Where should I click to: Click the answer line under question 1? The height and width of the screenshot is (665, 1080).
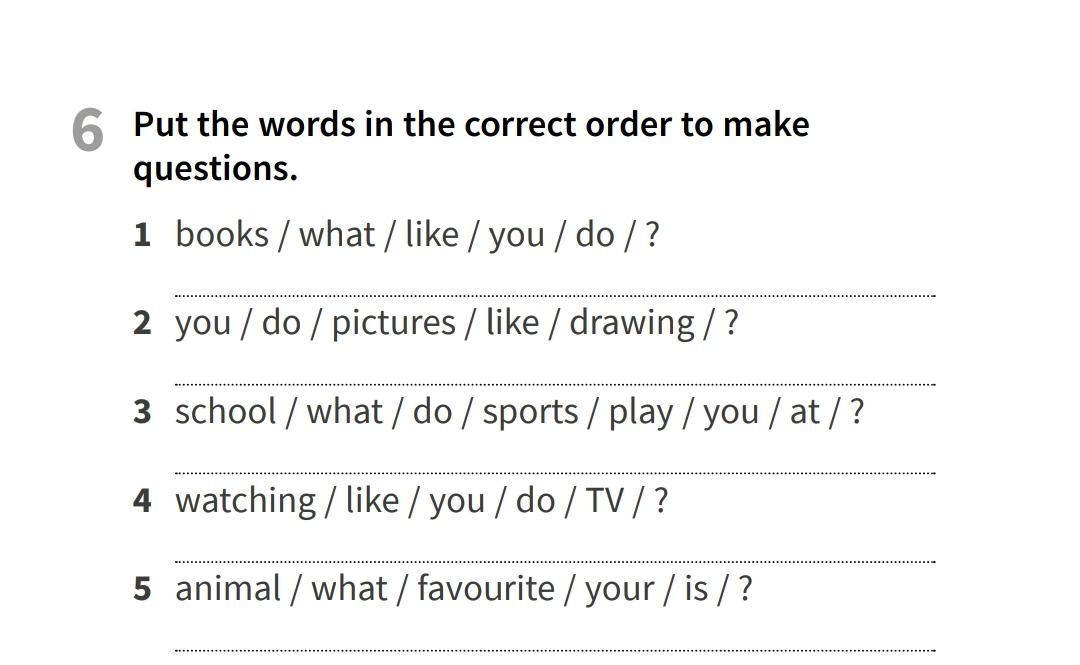click(x=555, y=295)
